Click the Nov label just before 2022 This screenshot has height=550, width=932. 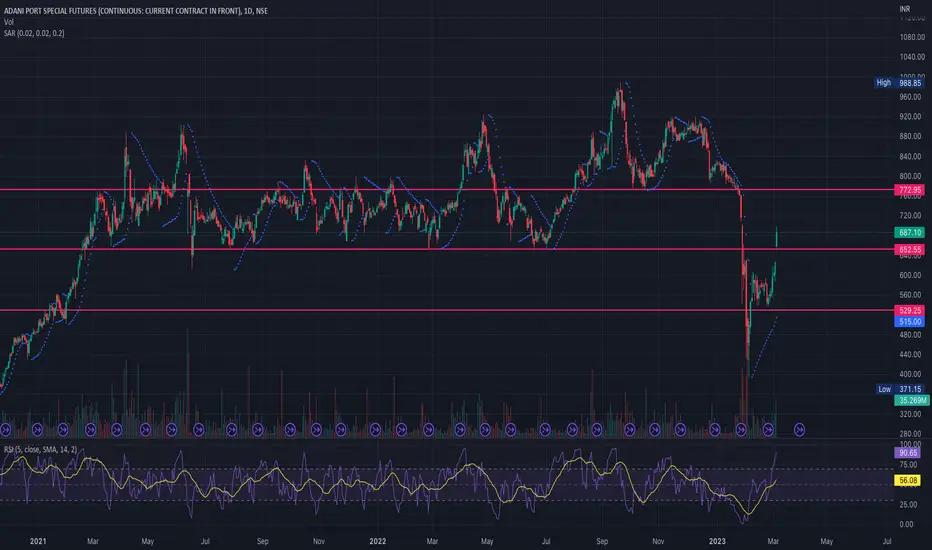click(319, 541)
